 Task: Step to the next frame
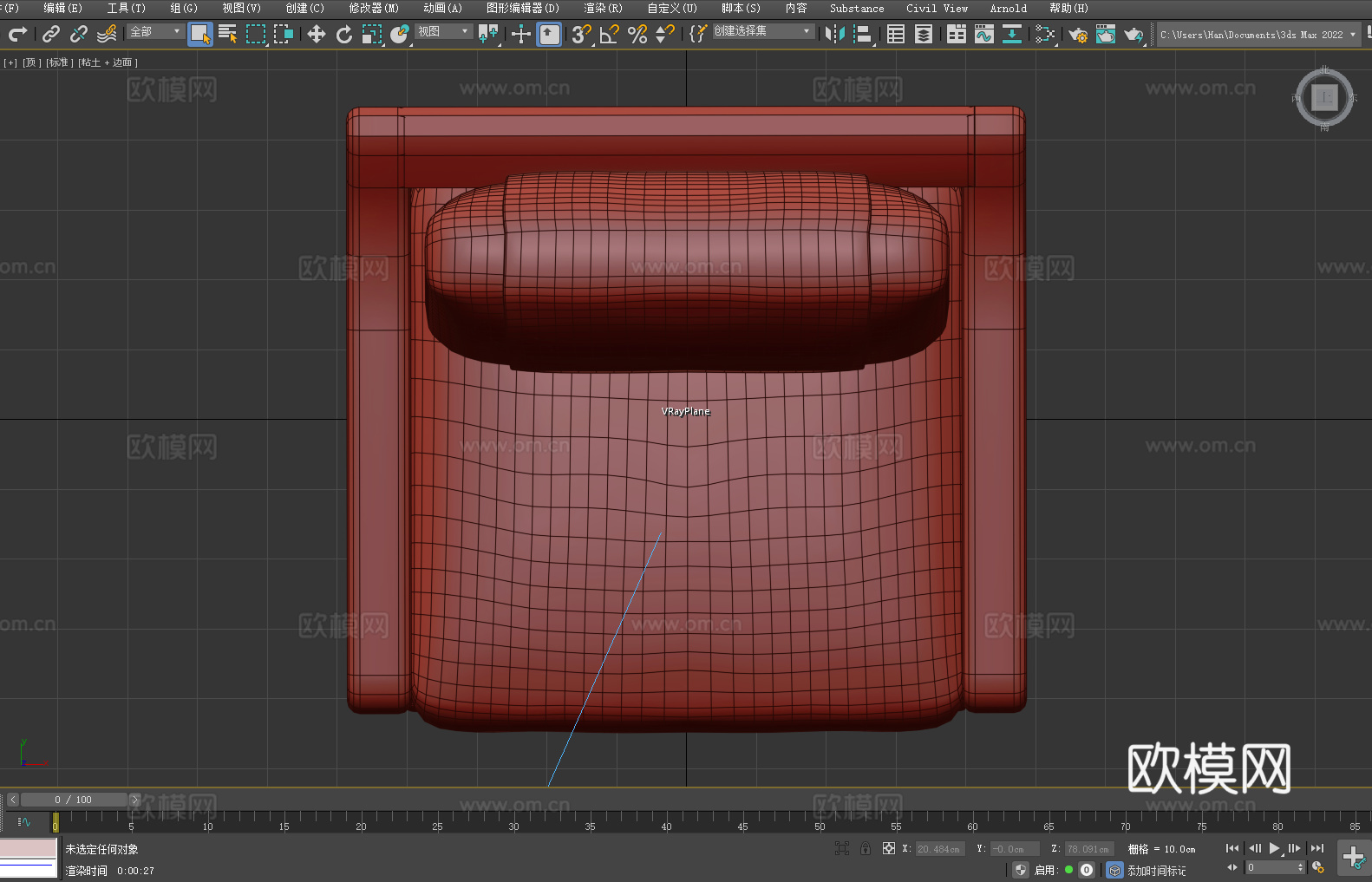click(x=1294, y=848)
